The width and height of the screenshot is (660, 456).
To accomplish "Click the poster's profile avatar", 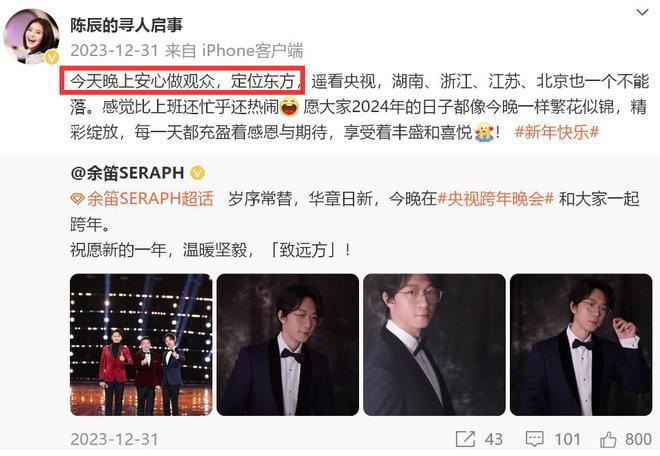I will (x=32, y=36).
